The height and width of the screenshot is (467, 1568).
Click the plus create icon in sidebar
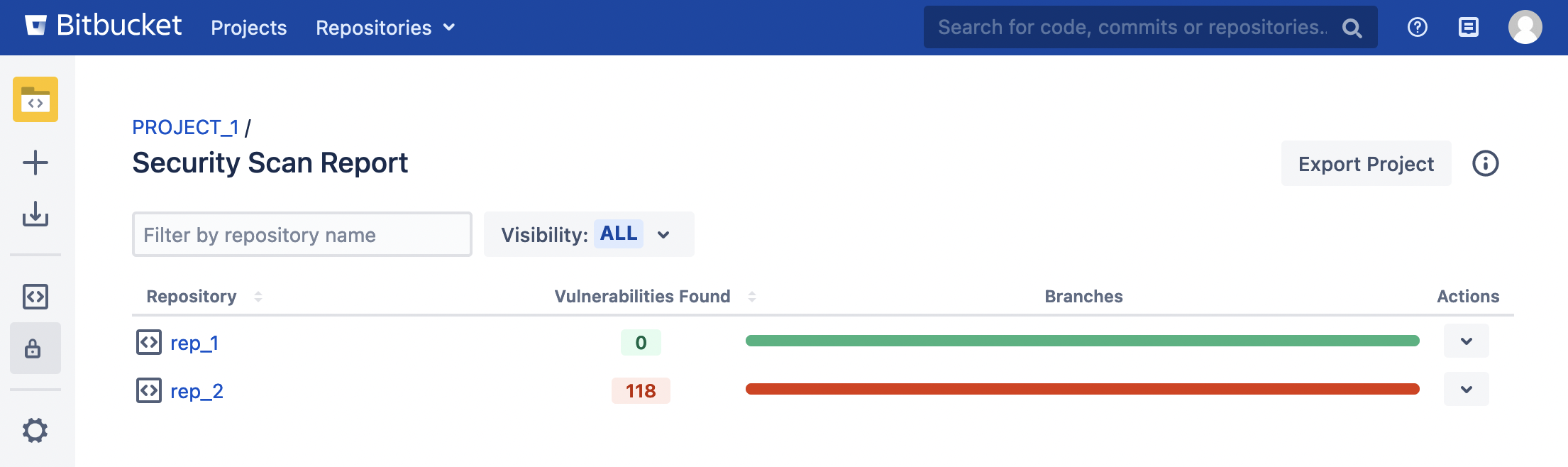point(35,163)
